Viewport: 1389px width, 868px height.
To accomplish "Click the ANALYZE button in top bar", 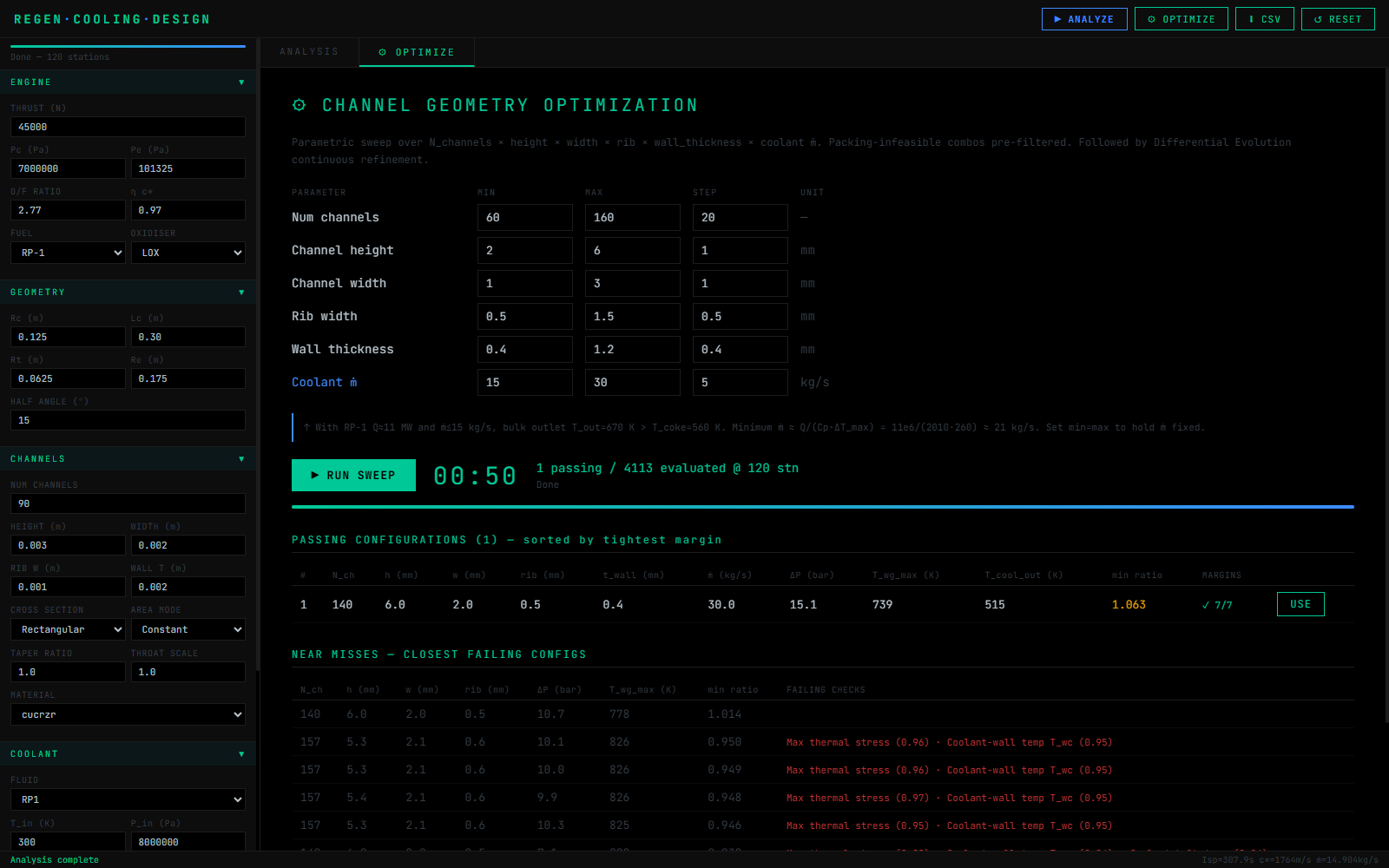I will tap(1084, 19).
